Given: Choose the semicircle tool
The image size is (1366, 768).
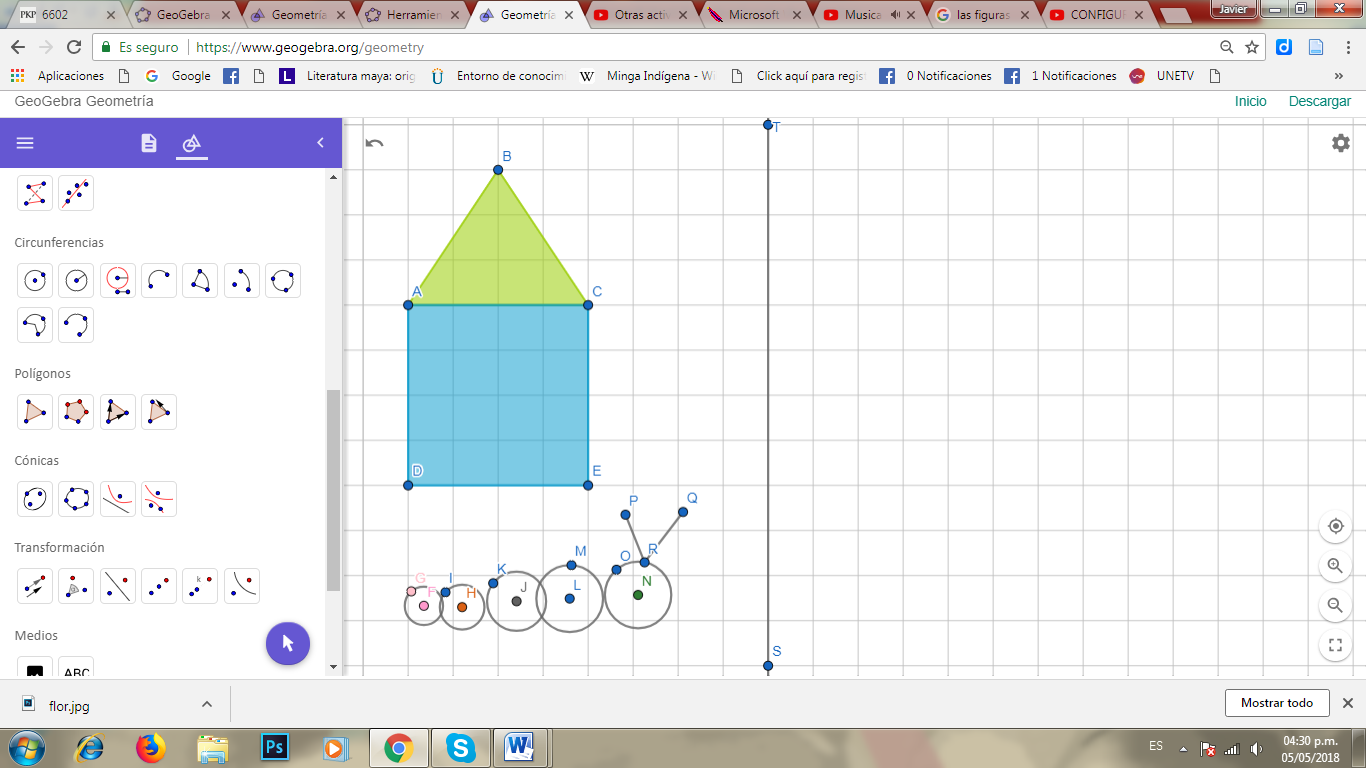Looking at the screenshot, I should (x=158, y=280).
